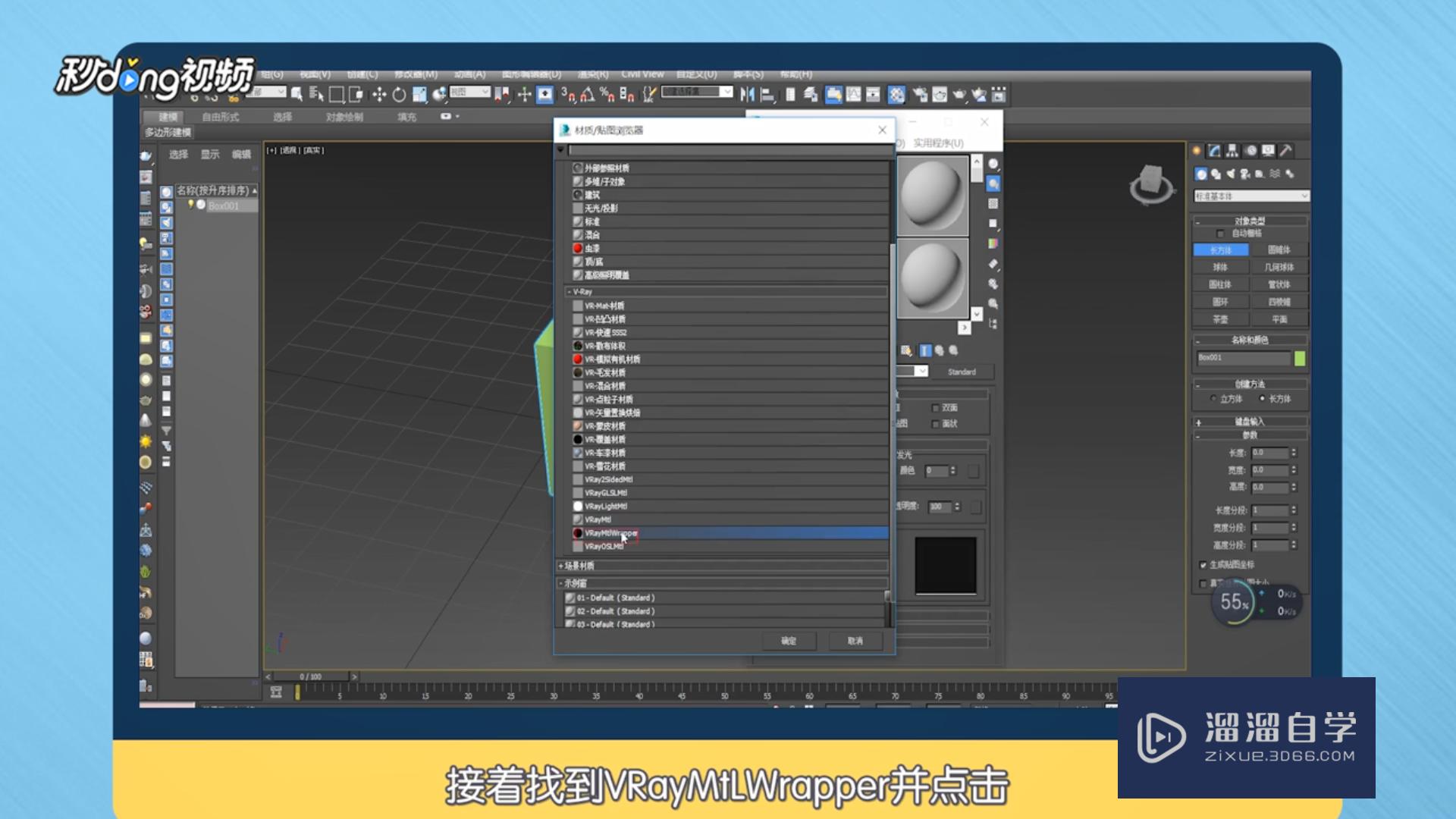Select Lights category icon
Viewport: 1456px width, 819px height.
(1231, 174)
